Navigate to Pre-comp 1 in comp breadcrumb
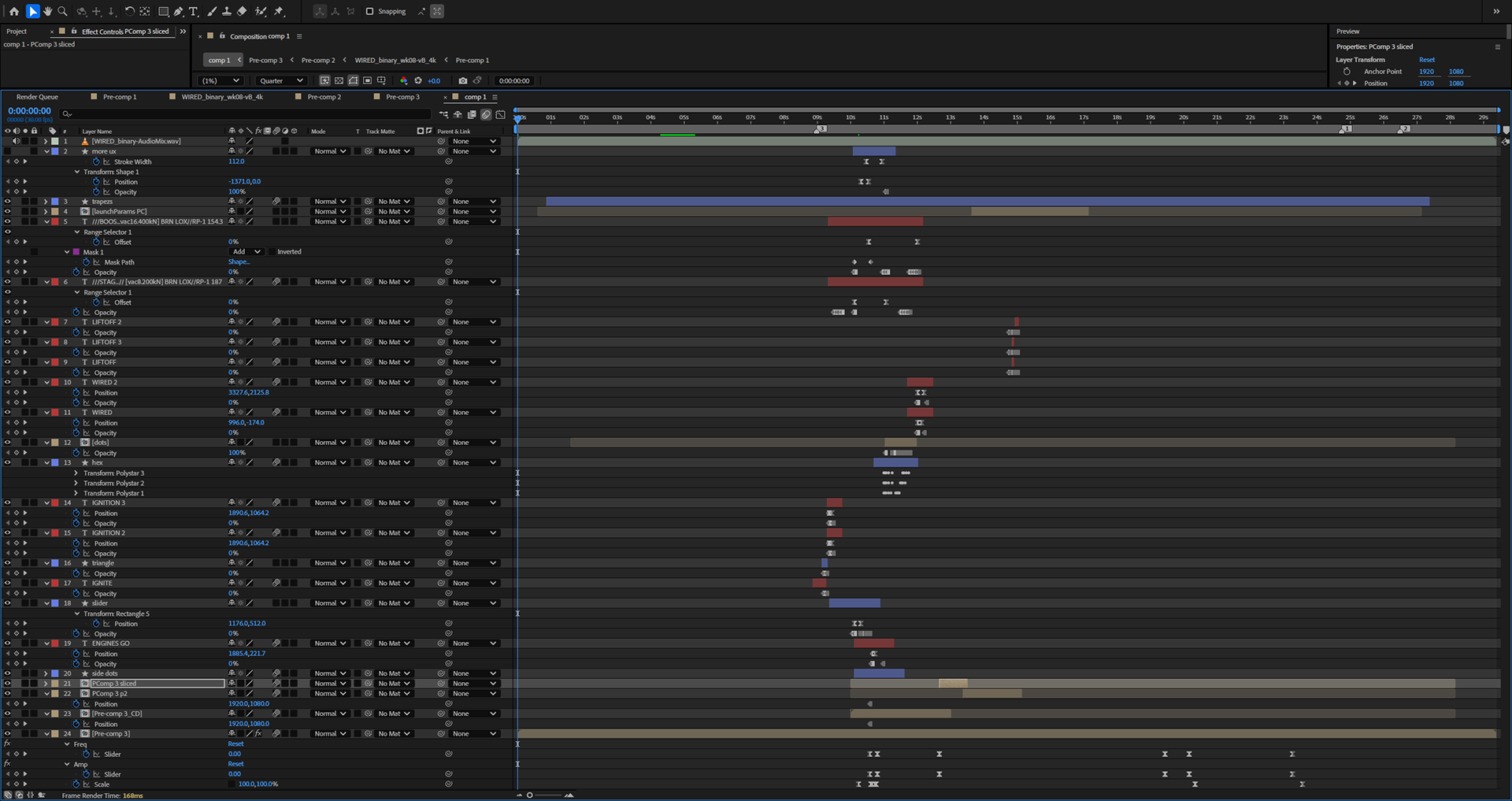The width and height of the screenshot is (1512, 801). coord(472,60)
